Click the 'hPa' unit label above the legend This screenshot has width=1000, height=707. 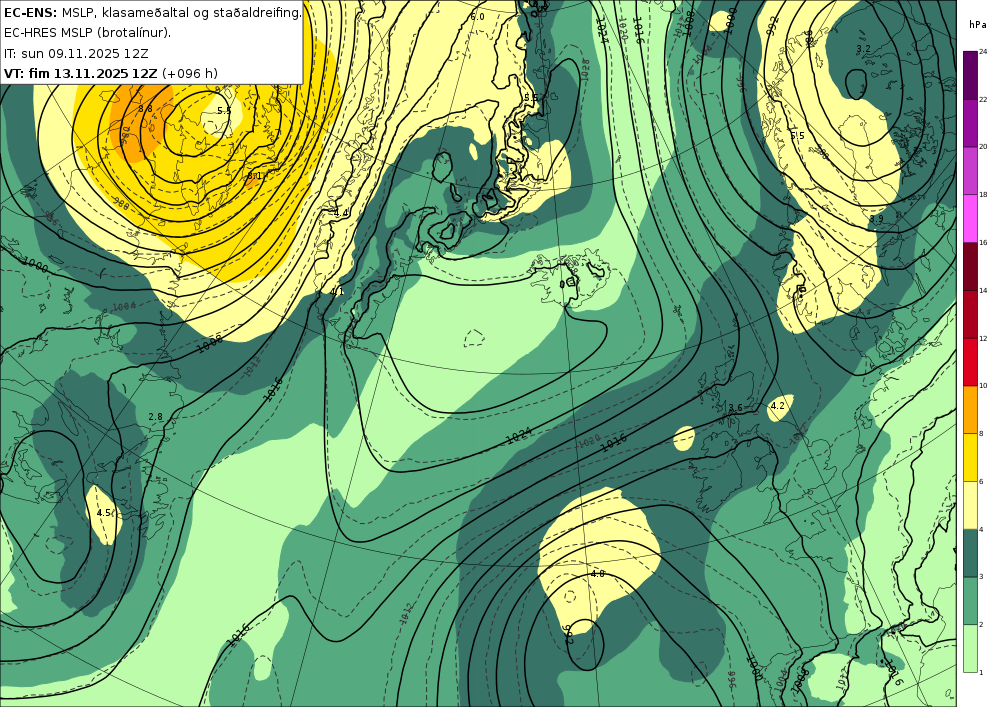point(978,24)
